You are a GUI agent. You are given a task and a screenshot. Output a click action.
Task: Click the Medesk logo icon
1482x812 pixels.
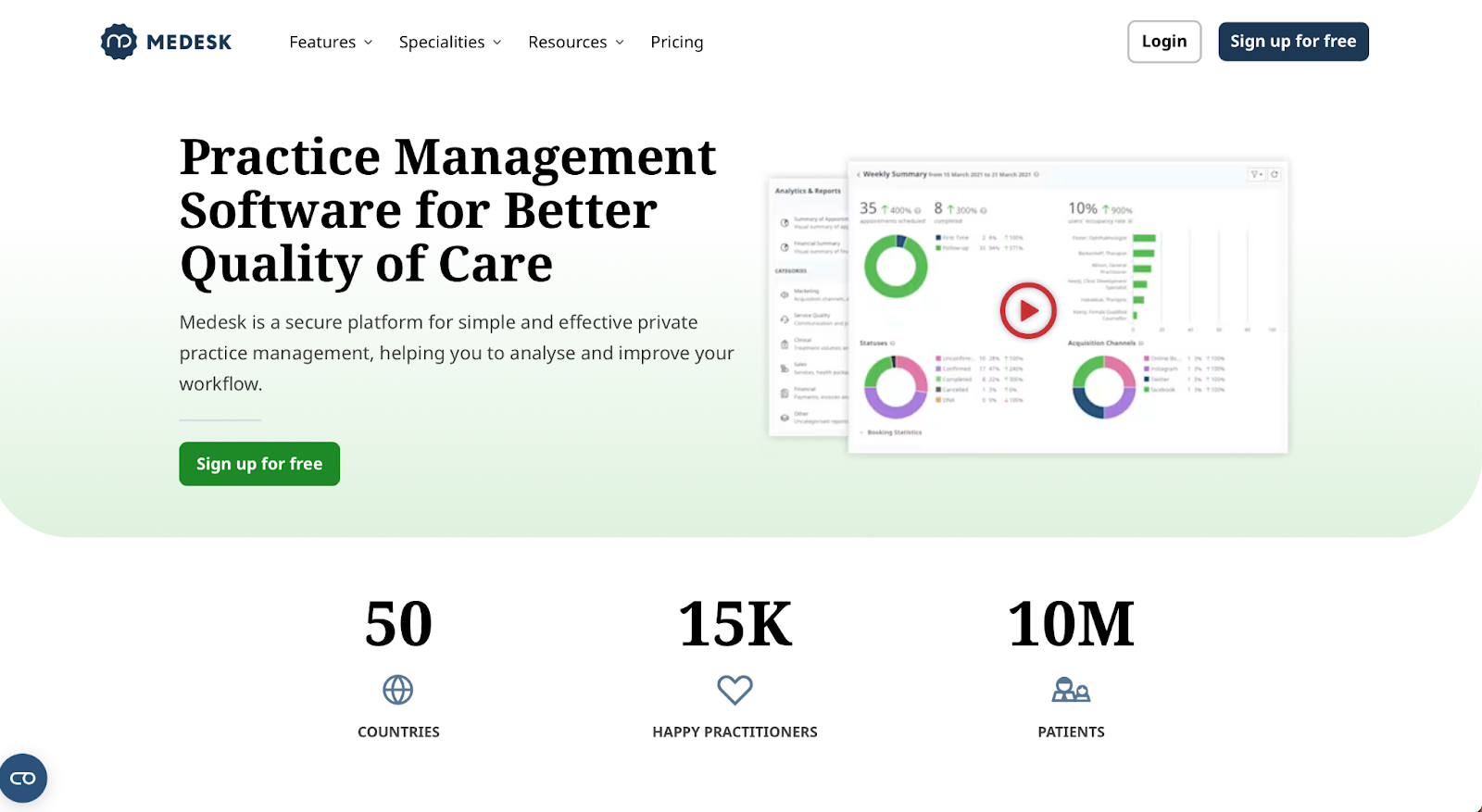(x=119, y=42)
